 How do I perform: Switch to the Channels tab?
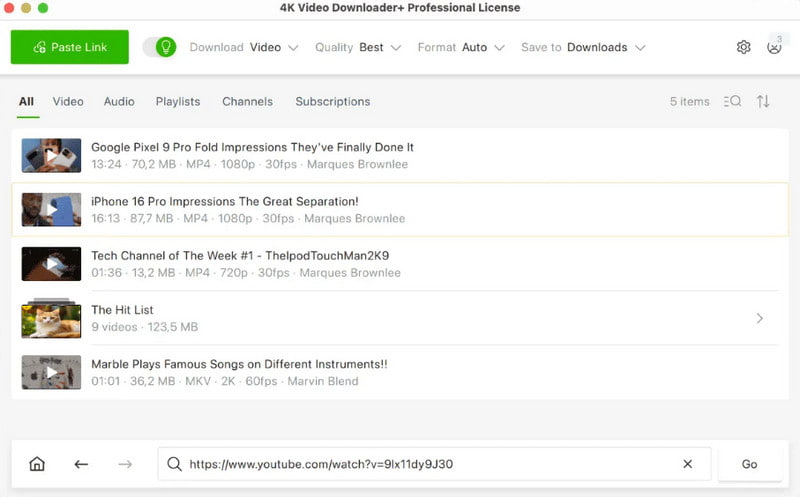pyautogui.click(x=247, y=102)
